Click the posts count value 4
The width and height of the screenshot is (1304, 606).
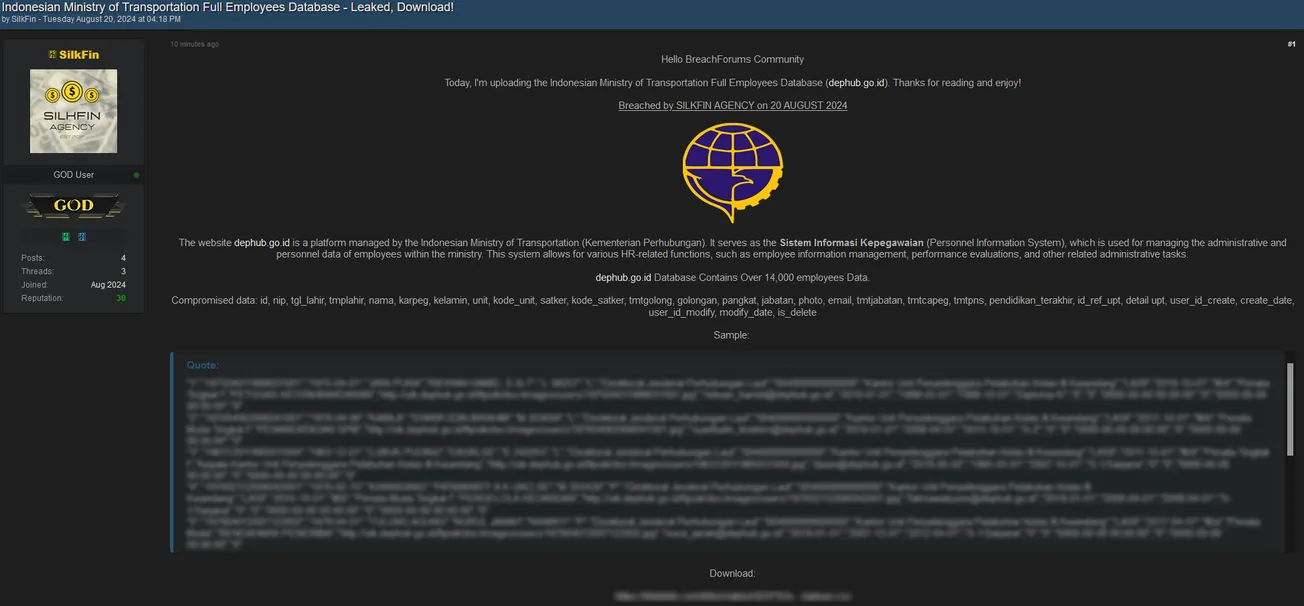point(123,258)
